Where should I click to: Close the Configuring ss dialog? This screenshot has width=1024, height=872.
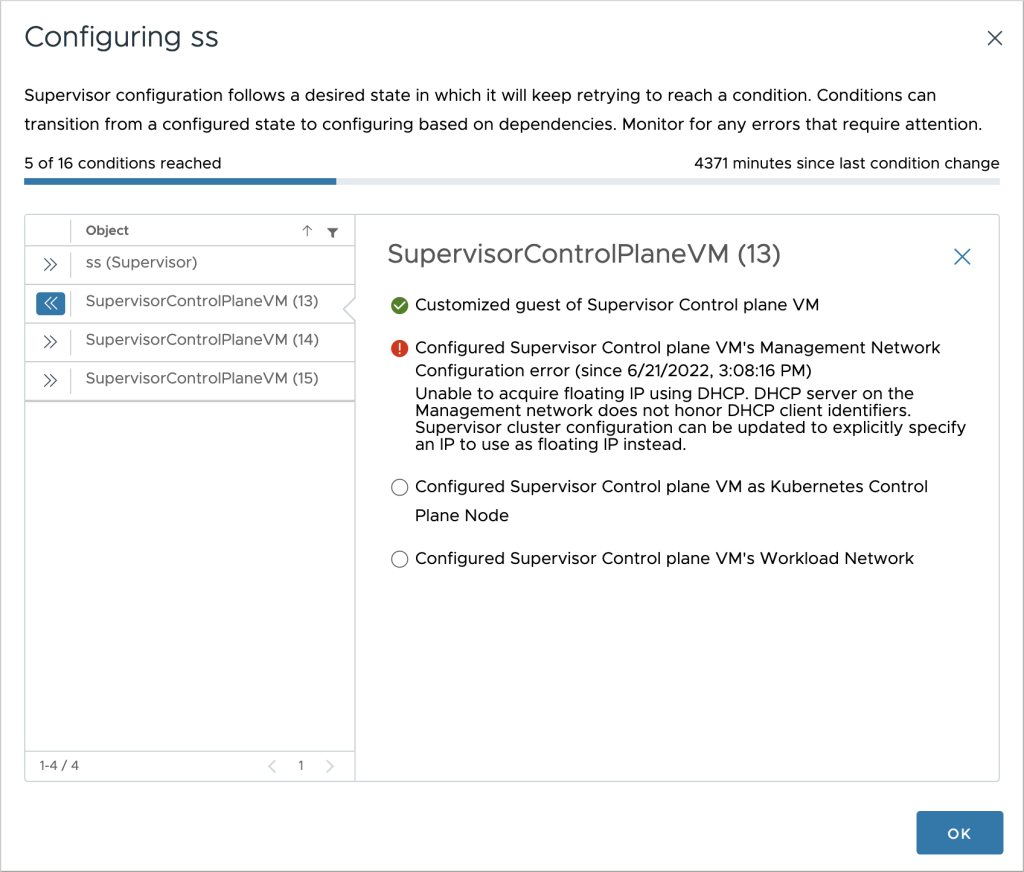994,39
